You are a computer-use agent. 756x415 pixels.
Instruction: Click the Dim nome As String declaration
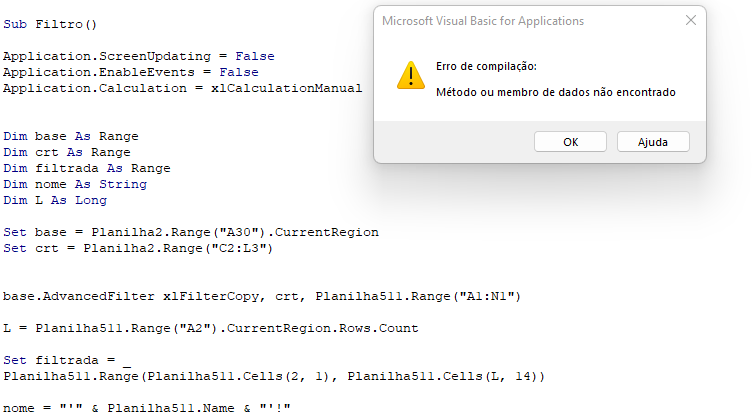pyautogui.click(x=75, y=184)
